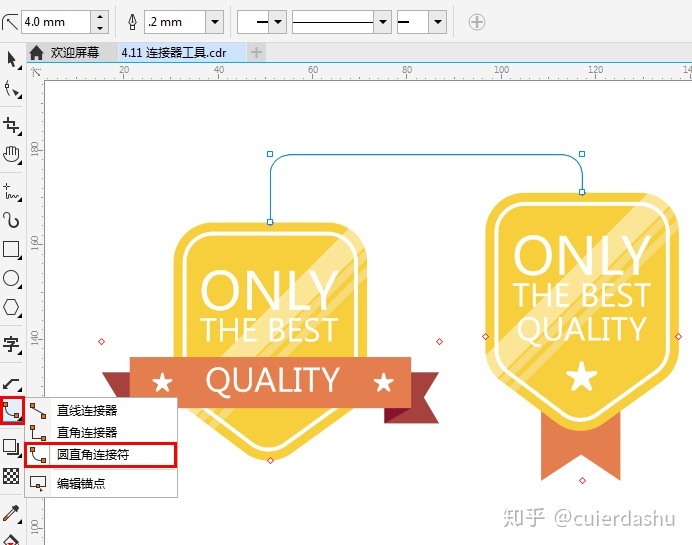Image resolution: width=692 pixels, height=545 pixels.
Task: Select the Pick tool arrow
Action: (x=12, y=60)
